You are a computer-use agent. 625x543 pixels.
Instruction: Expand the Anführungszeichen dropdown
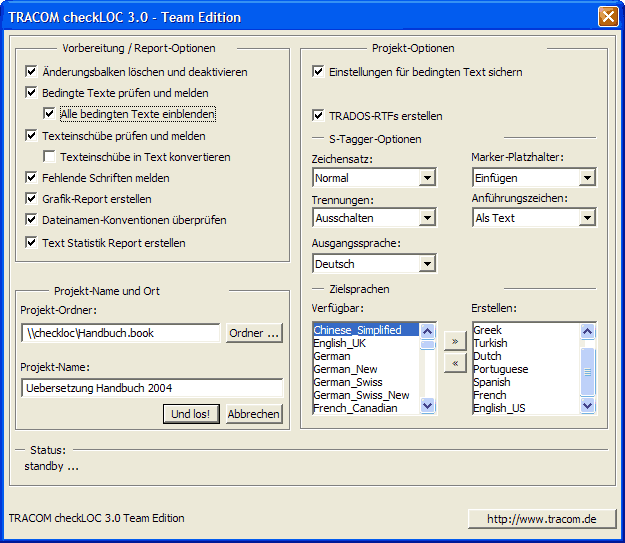[587, 218]
